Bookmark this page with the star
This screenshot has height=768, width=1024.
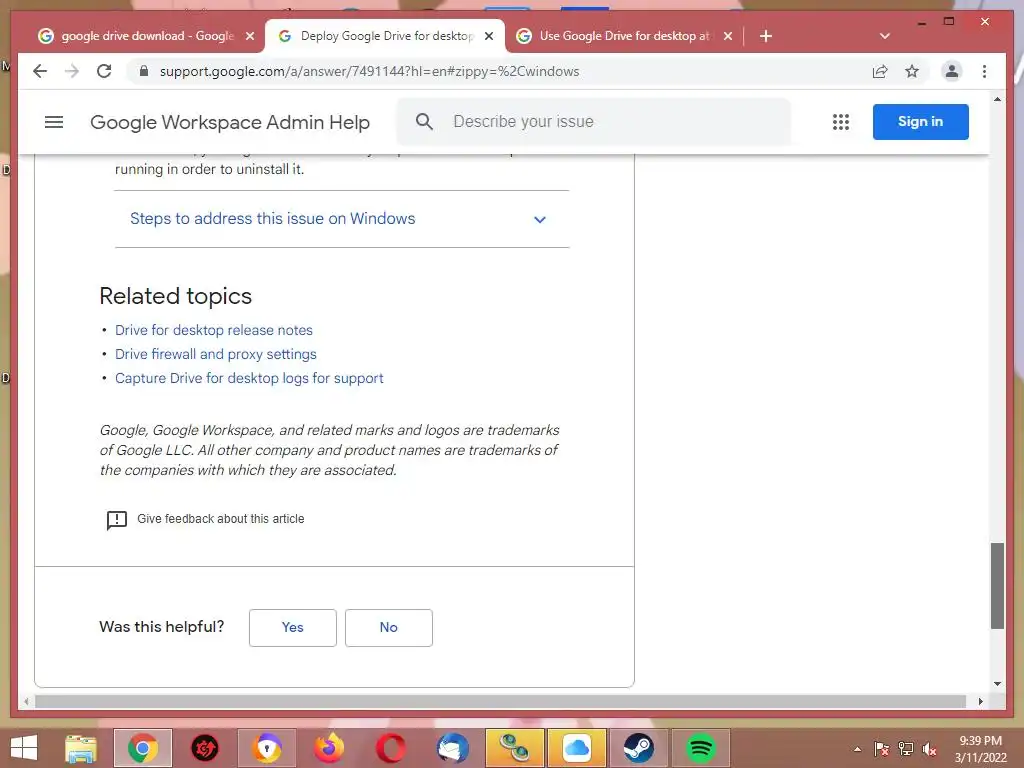[x=912, y=71]
